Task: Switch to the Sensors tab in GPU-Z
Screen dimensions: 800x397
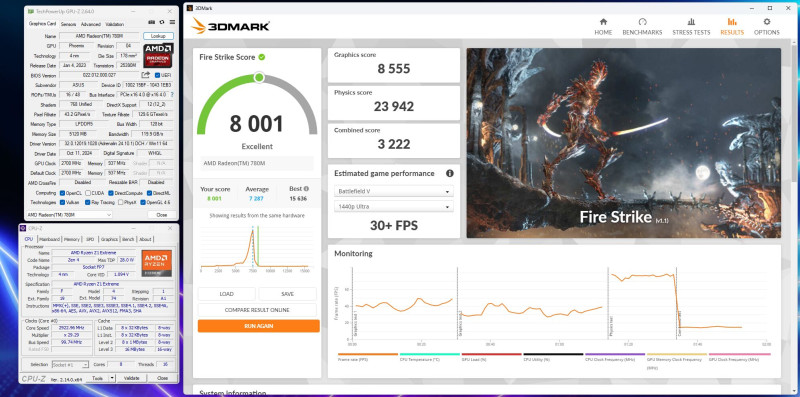Action: (68, 24)
